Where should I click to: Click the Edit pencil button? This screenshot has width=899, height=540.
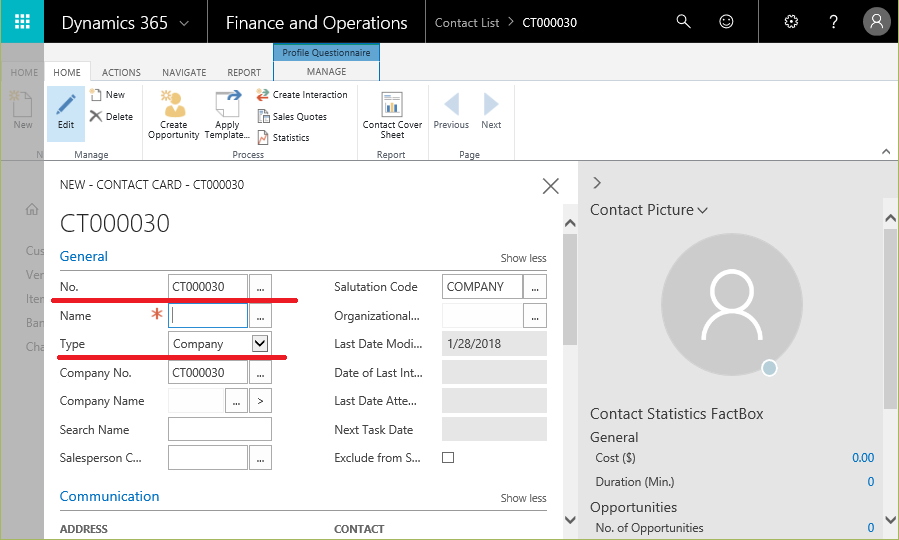click(x=66, y=113)
